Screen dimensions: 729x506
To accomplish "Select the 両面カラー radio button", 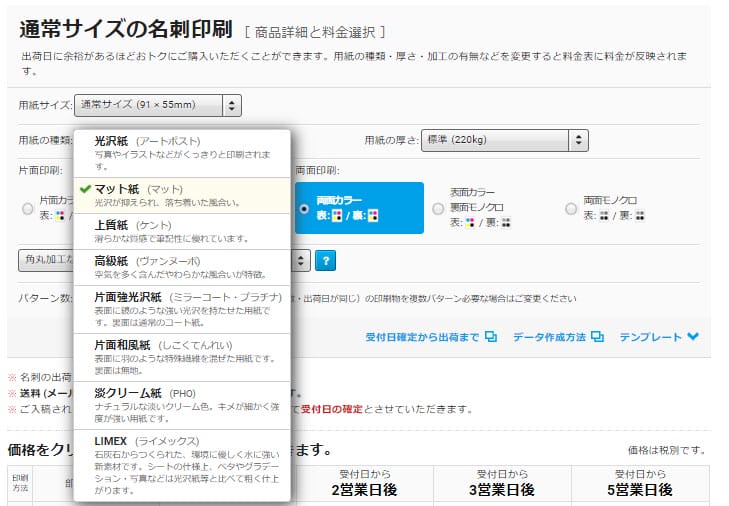I will point(305,208).
